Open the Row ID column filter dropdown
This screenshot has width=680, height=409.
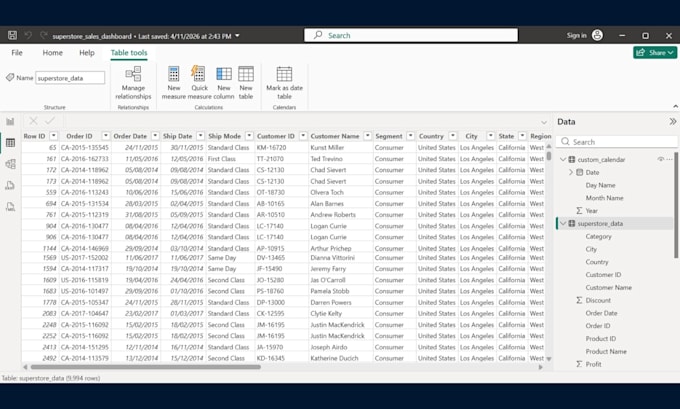click(53, 136)
